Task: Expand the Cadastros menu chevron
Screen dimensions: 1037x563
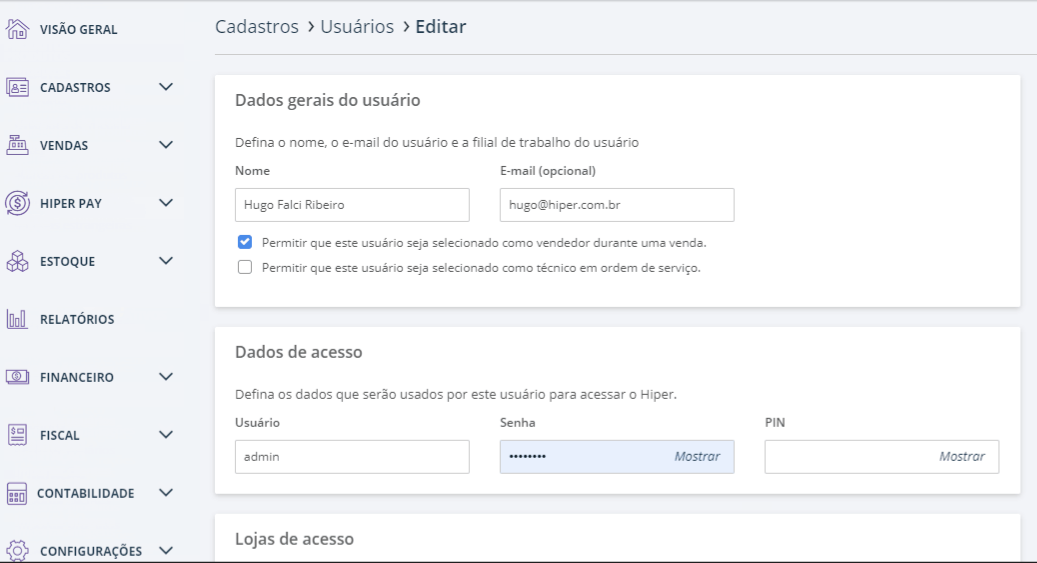Action: (166, 87)
